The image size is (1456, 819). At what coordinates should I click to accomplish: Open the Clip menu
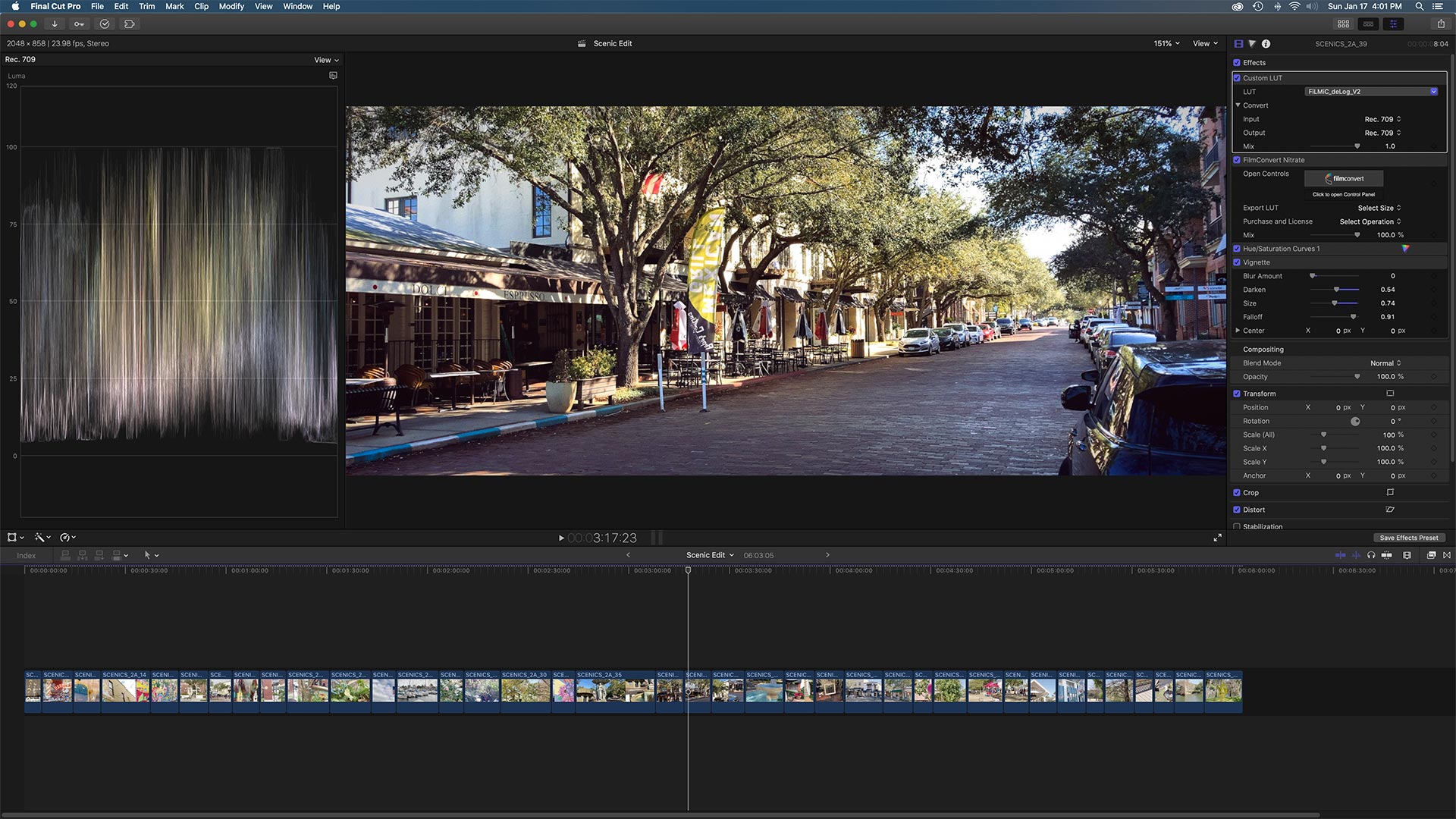[x=201, y=6]
